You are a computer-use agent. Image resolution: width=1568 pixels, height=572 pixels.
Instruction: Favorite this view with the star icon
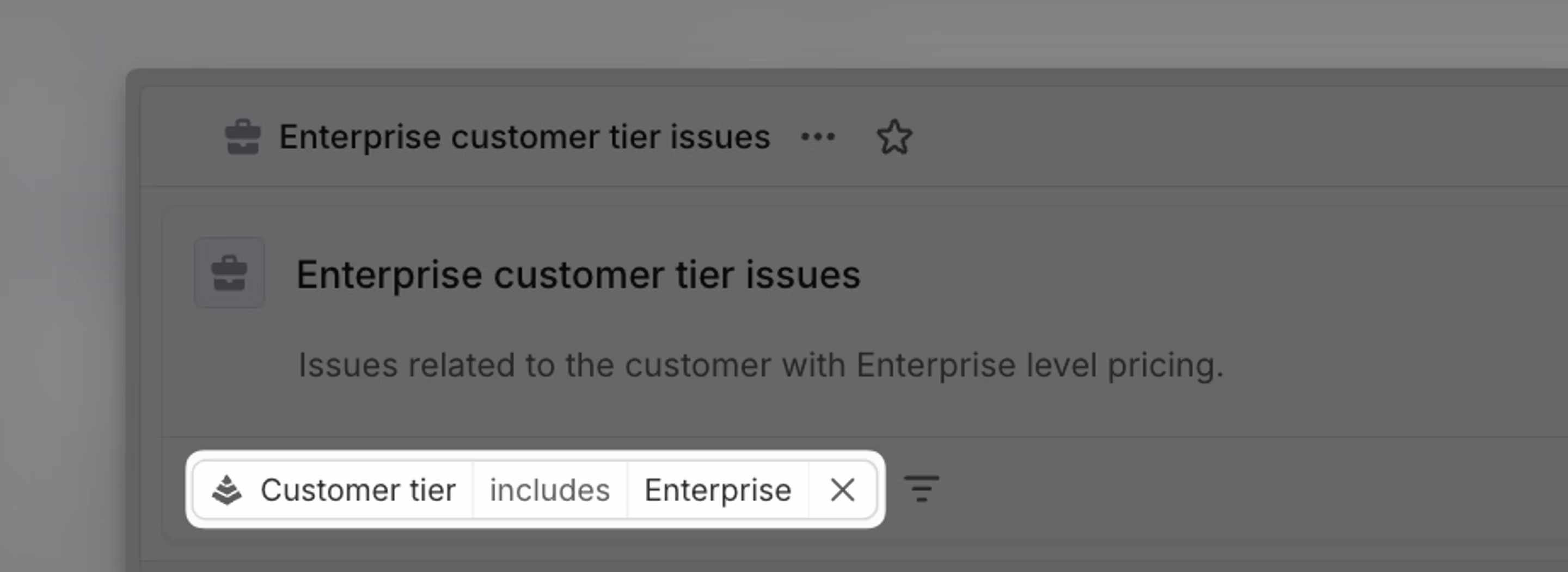tap(894, 137)
